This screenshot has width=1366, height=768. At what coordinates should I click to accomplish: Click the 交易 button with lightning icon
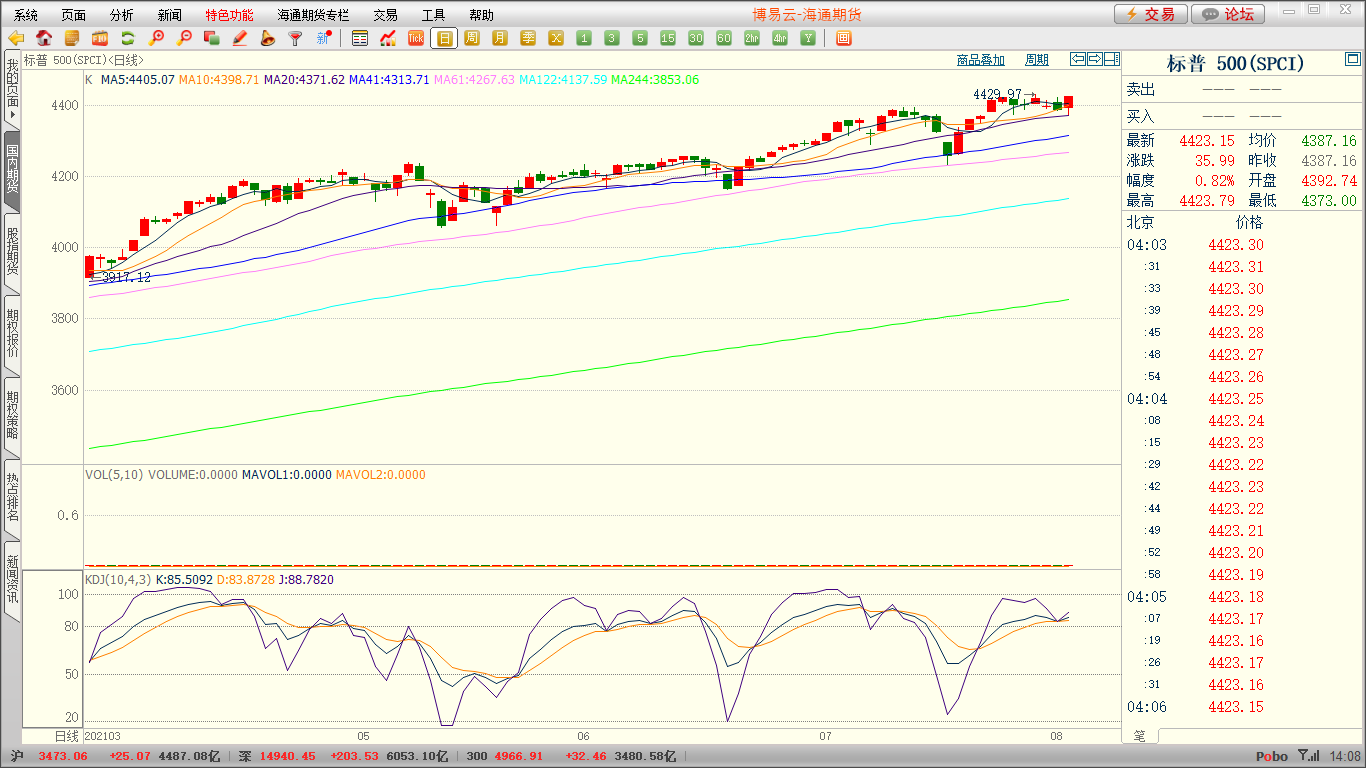coord(1151,14)
